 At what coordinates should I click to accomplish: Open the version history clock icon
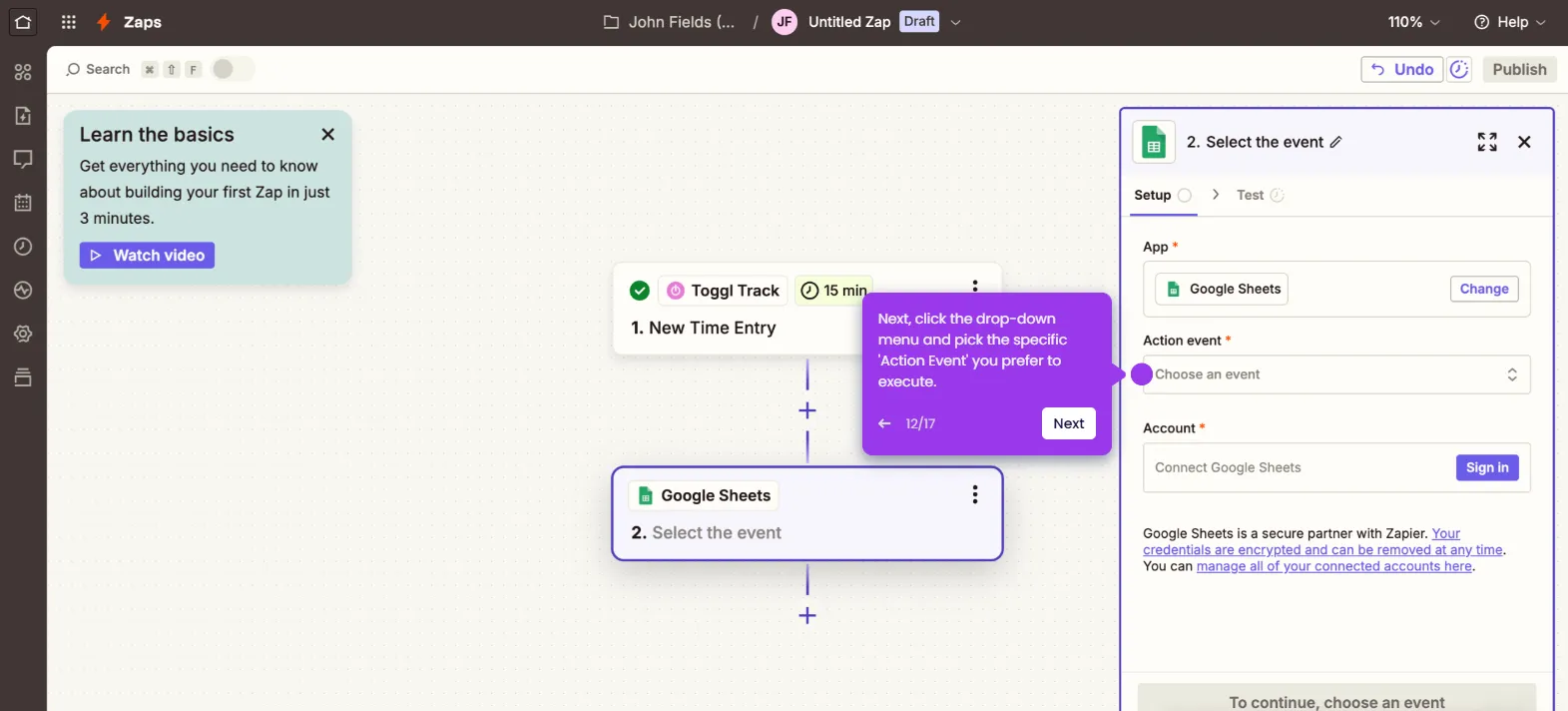[x=1459, y=69]
